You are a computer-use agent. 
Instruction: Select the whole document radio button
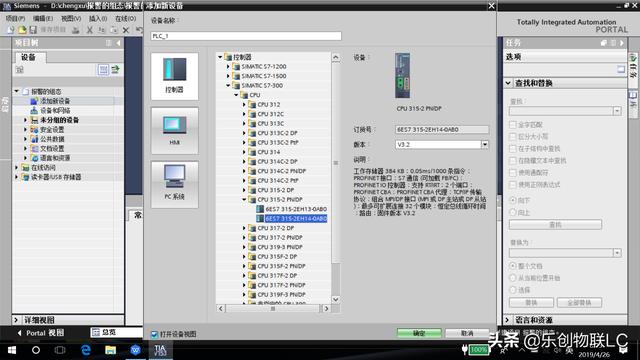click(x=513, y=266)
